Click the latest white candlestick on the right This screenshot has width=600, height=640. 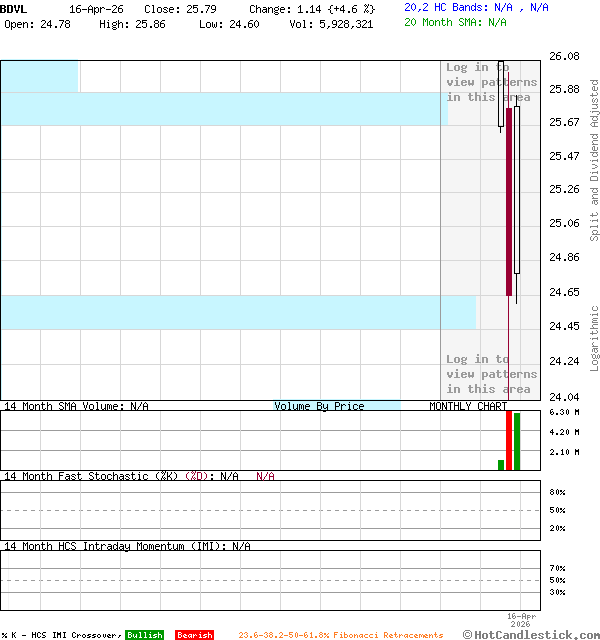tap(517, 190)
